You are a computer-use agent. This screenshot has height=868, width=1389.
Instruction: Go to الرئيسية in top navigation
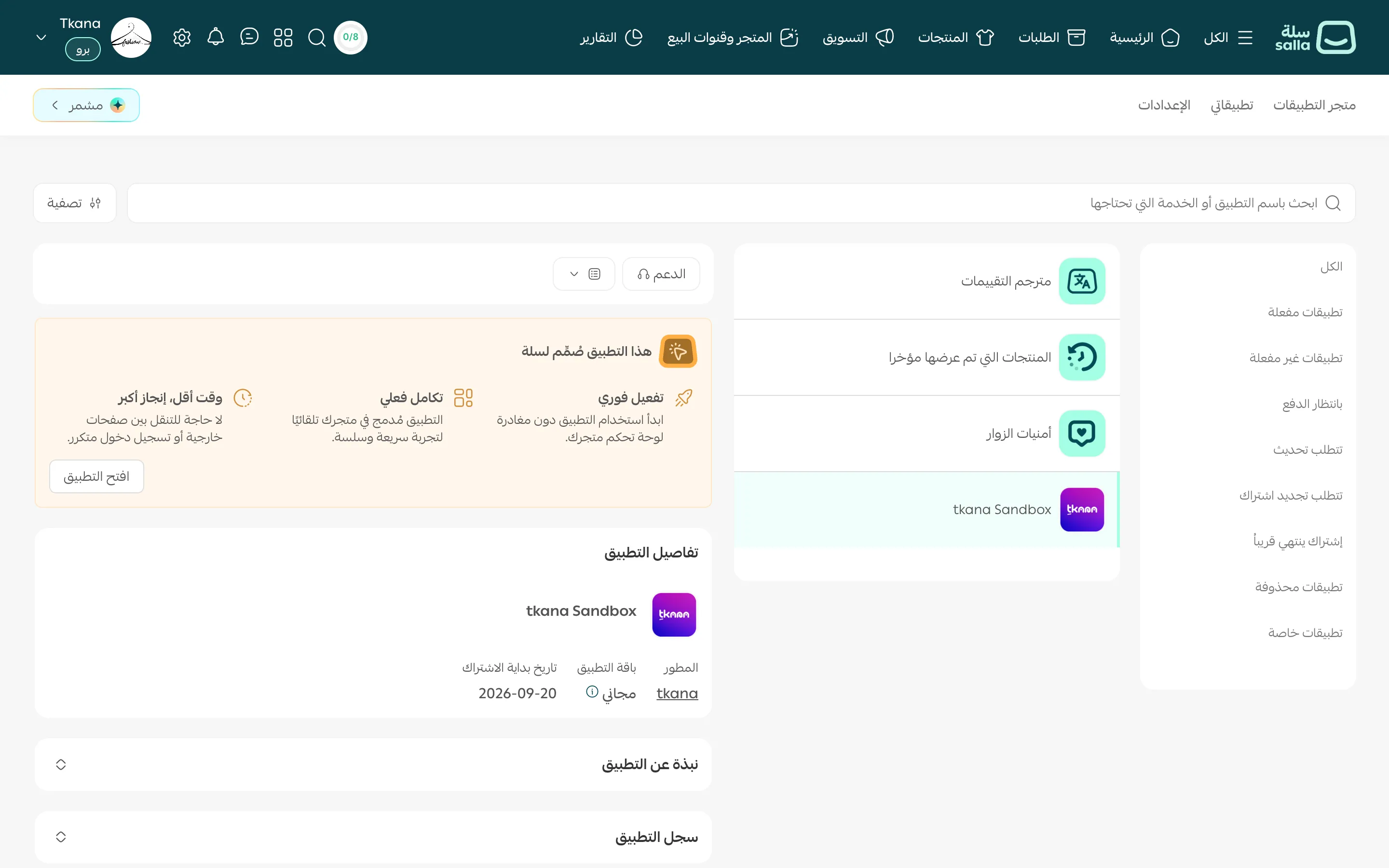[x=1144, y=37]
